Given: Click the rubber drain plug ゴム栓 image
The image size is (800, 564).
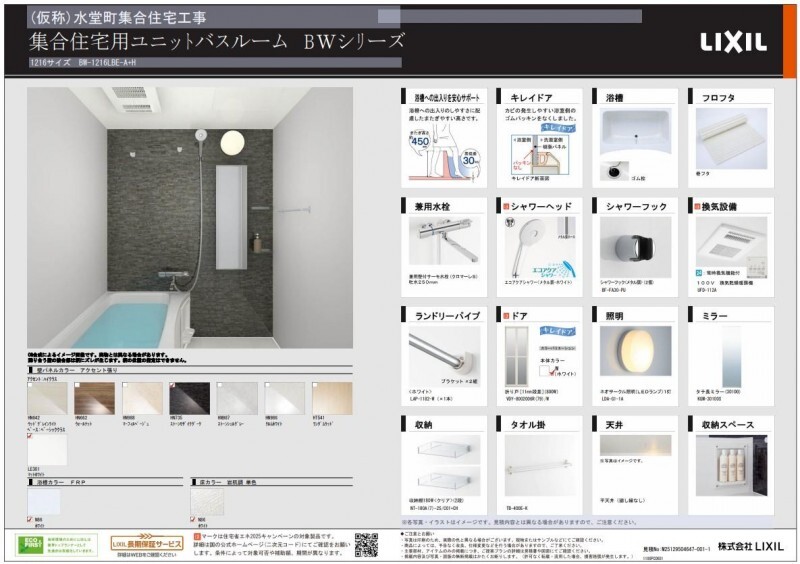Looking at the screenshot, I should tap(615, 171).
